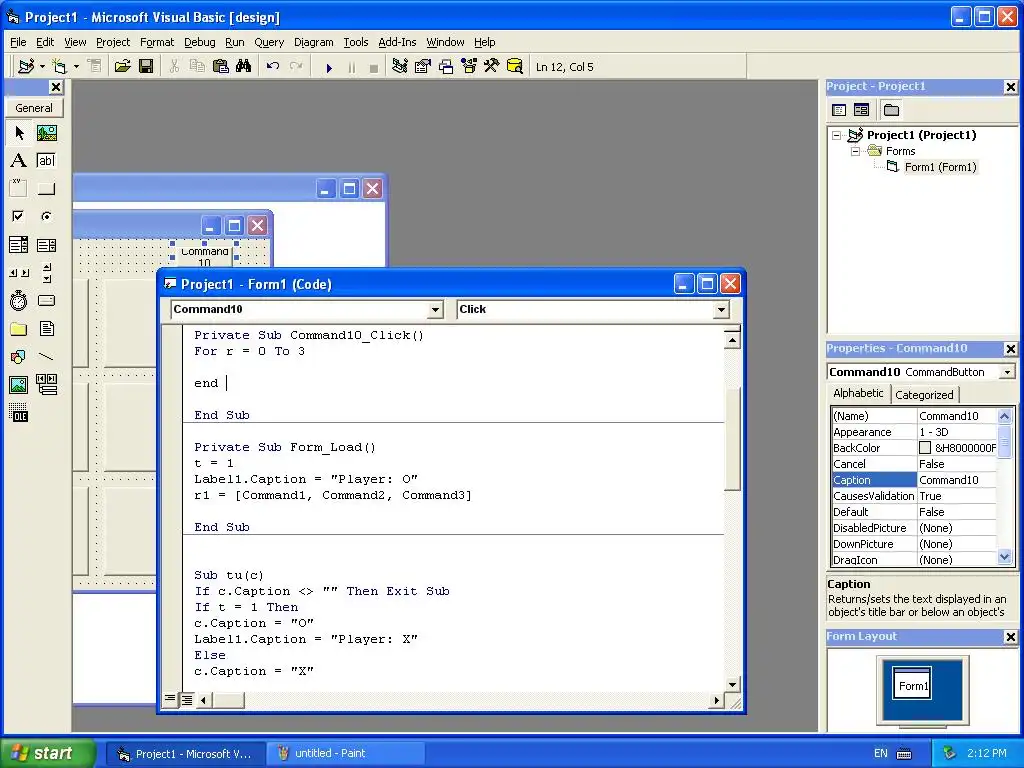Collapse the Forms folder node
The width and height of the screenshot is (1024, 768).
pos(856,152)
